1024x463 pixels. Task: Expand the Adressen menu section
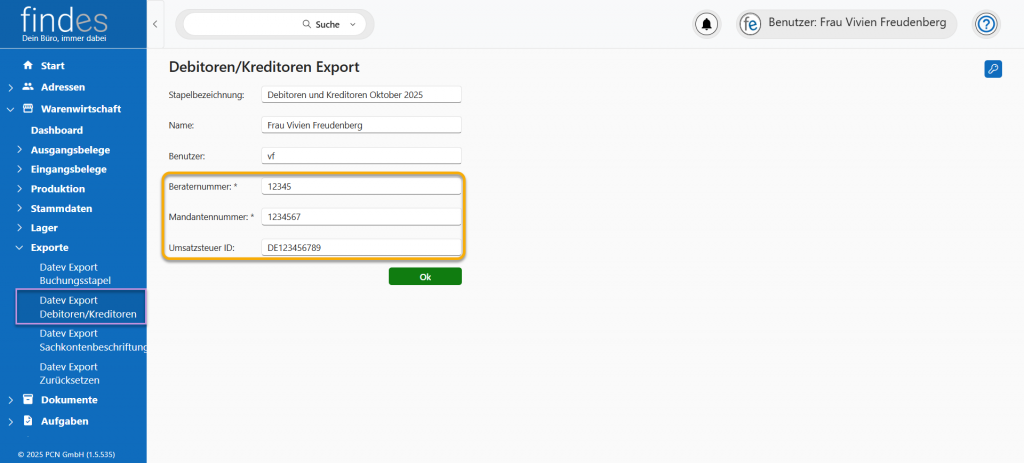(x=10, y=88)
